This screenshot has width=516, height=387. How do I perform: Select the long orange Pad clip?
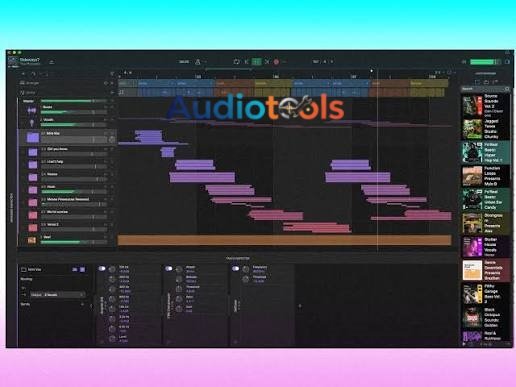284,240
